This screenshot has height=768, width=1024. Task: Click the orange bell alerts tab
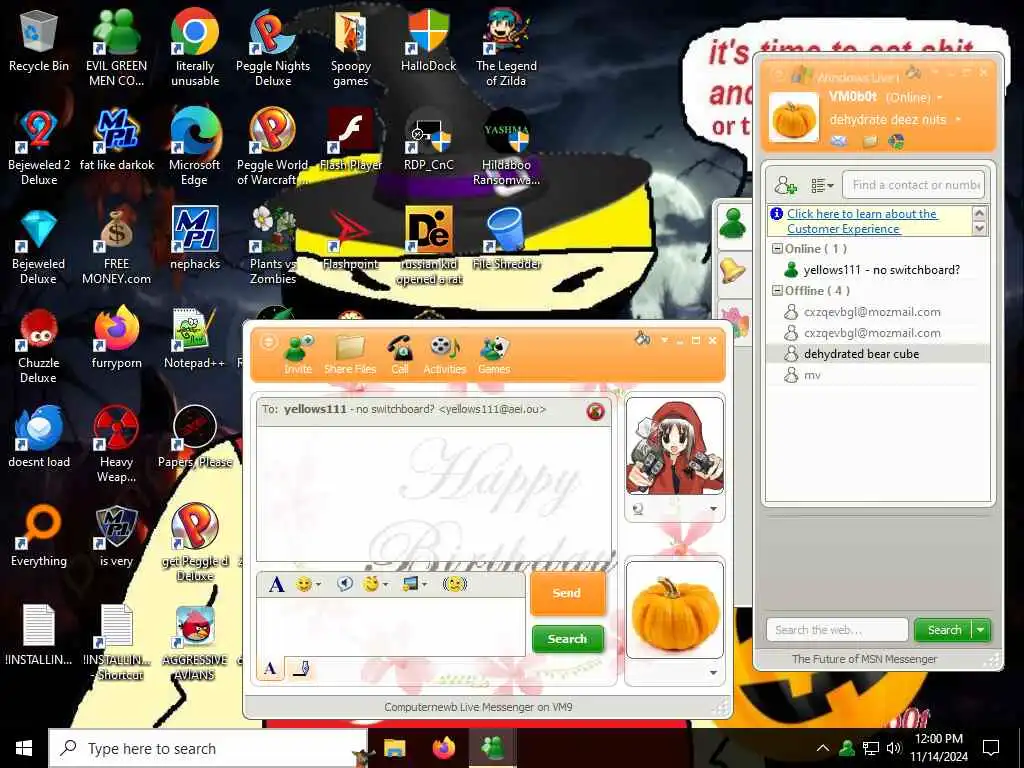(x=733, y=270)
